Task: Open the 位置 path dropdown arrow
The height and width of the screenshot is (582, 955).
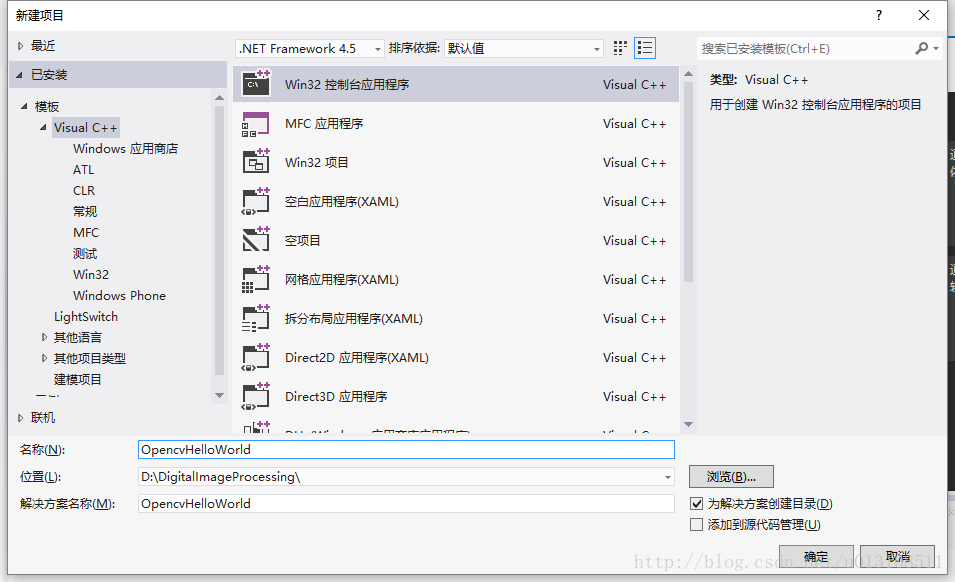Action: (668, 477)
